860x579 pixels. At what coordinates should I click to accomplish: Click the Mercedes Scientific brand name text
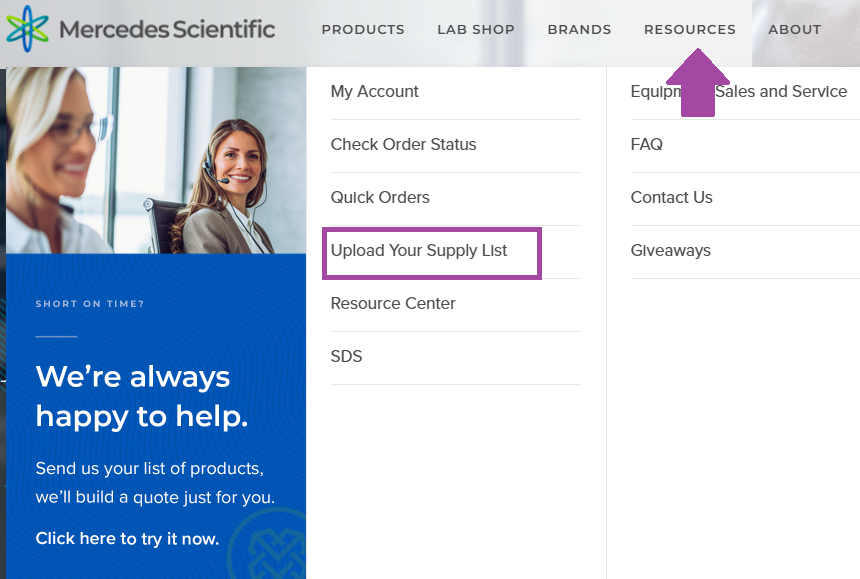click(167, 29)
